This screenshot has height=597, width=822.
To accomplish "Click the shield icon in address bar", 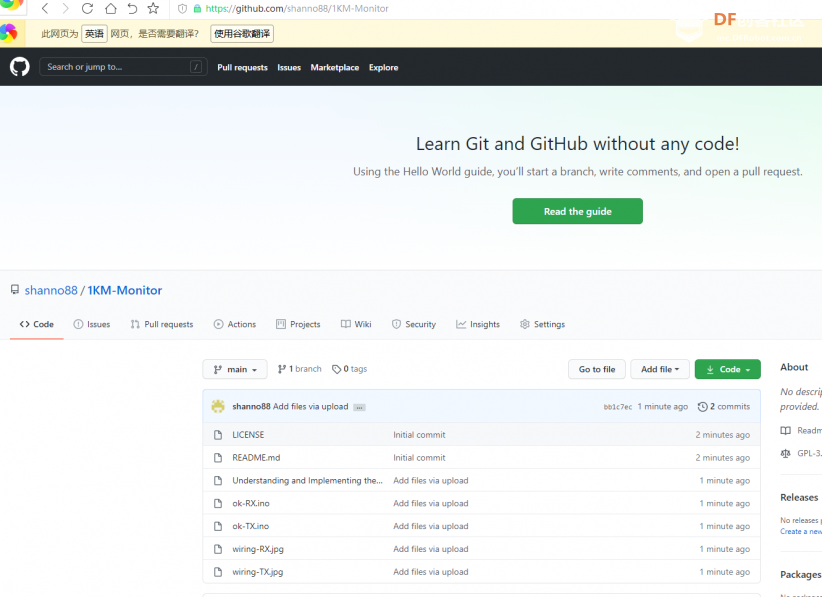I will [x=182, y=8].
